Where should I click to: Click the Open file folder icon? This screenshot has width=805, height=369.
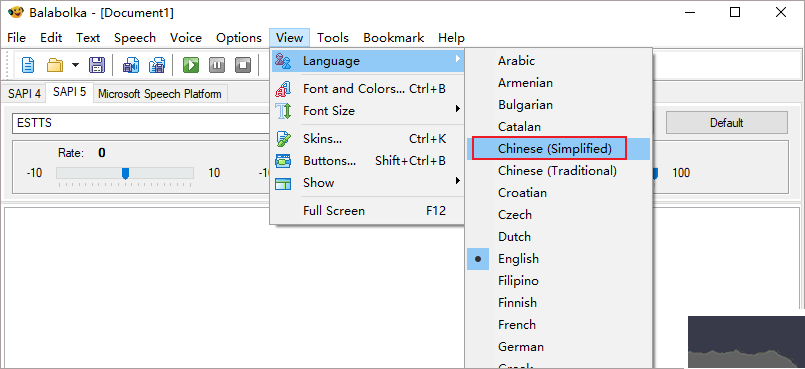[x=55, y=65]
